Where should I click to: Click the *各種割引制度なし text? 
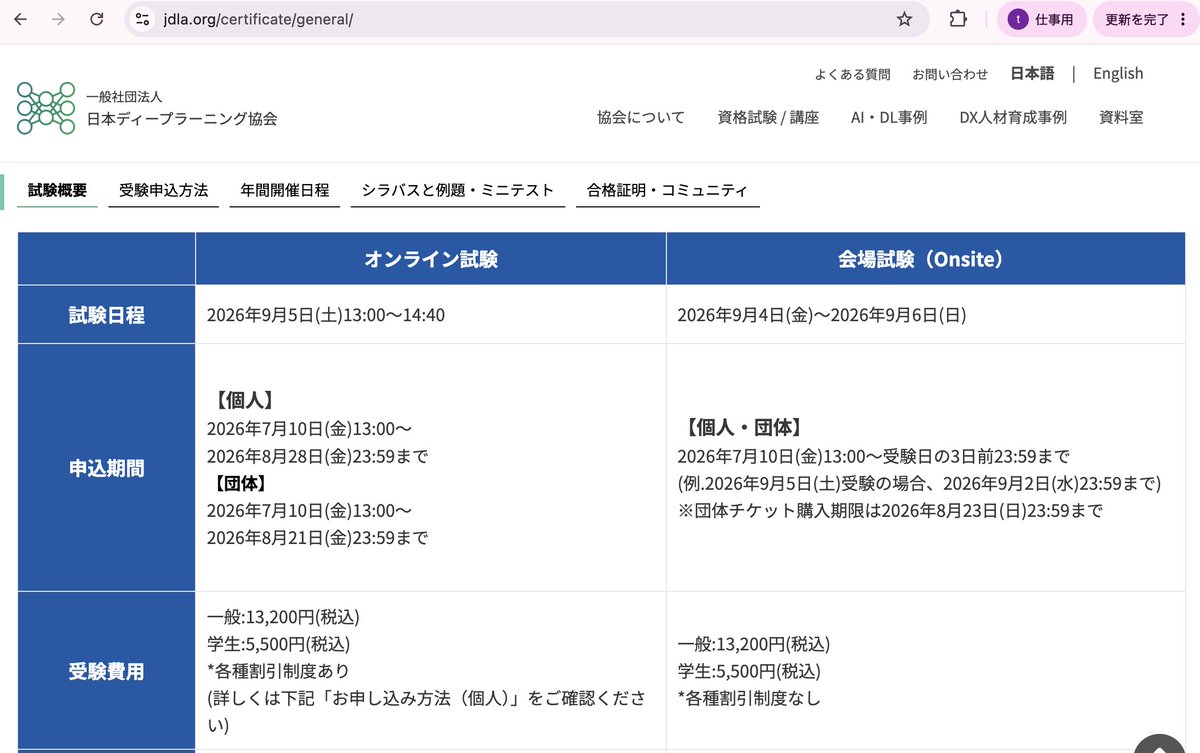tap(749, 698)
